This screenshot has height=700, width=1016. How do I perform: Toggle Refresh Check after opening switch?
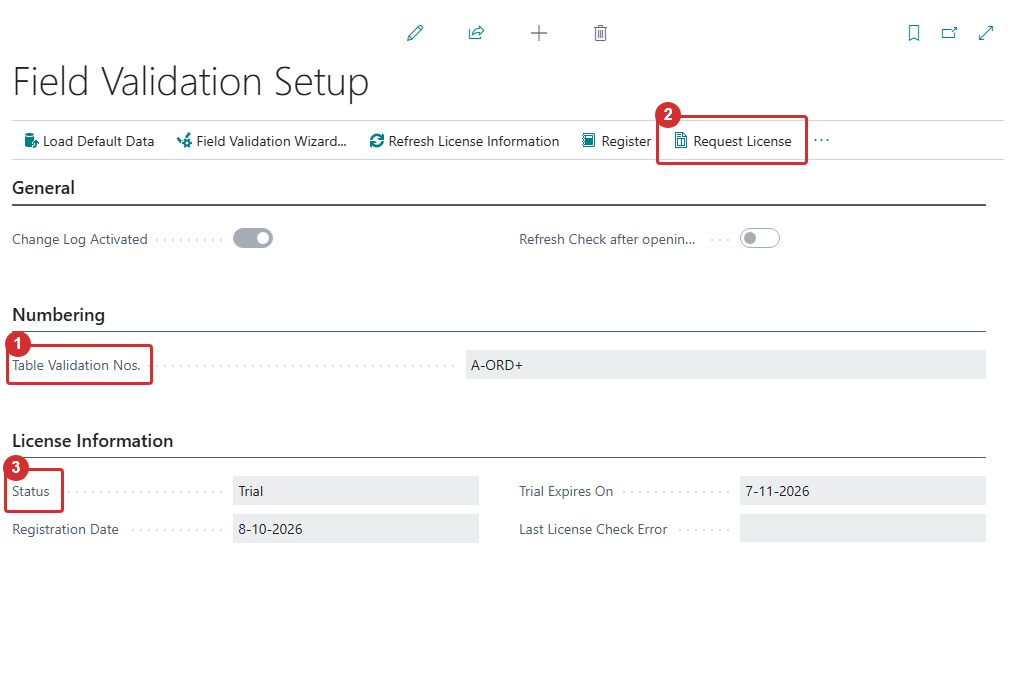coord(759,239)
